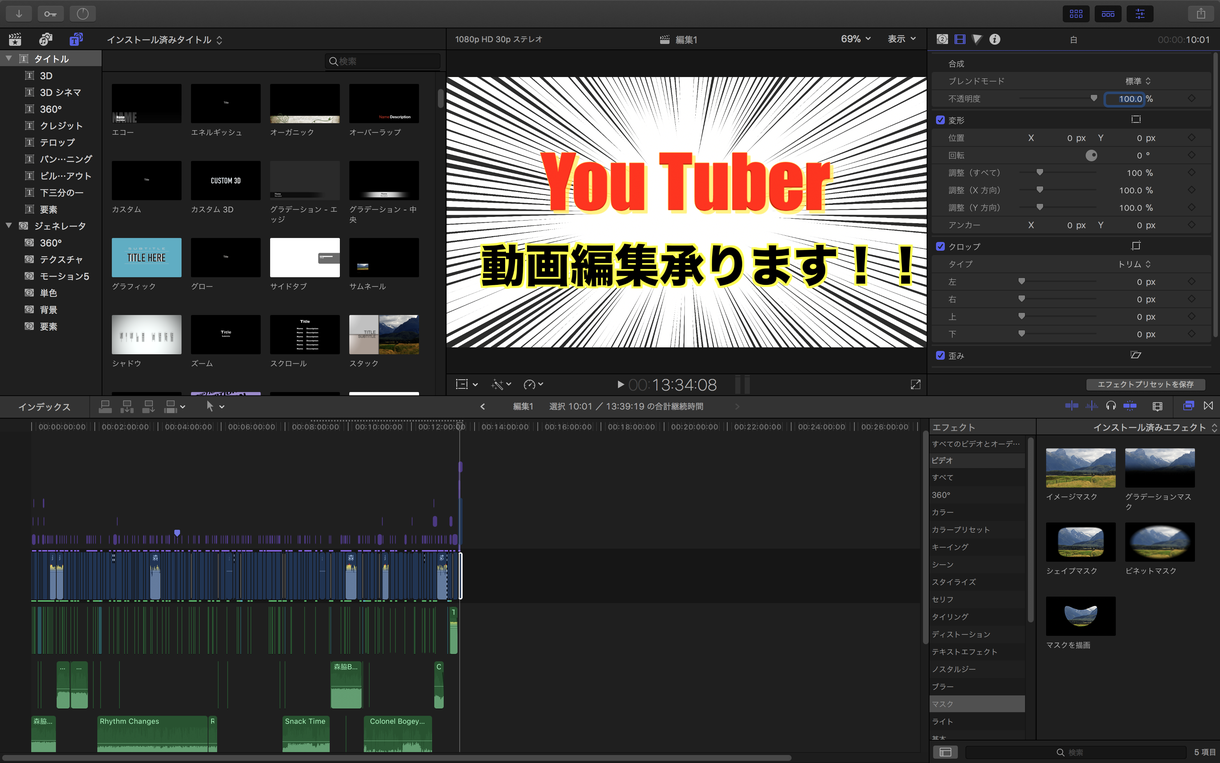Add keyframe for 回転 rotation

tap(1191, 155)
